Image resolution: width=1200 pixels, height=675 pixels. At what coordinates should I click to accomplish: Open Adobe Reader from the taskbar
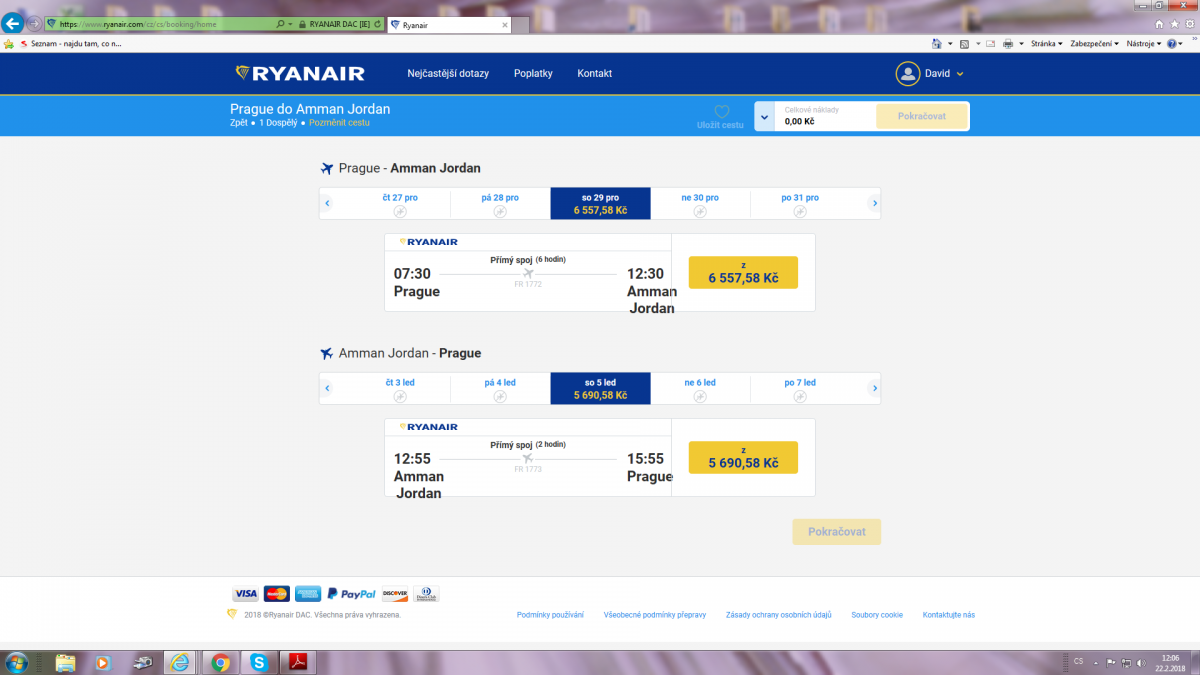[298, 662]
